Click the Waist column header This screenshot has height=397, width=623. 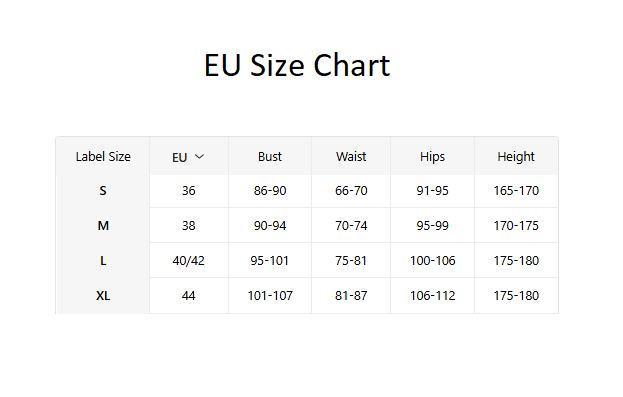pyautogui.click(x=351, y=157)
